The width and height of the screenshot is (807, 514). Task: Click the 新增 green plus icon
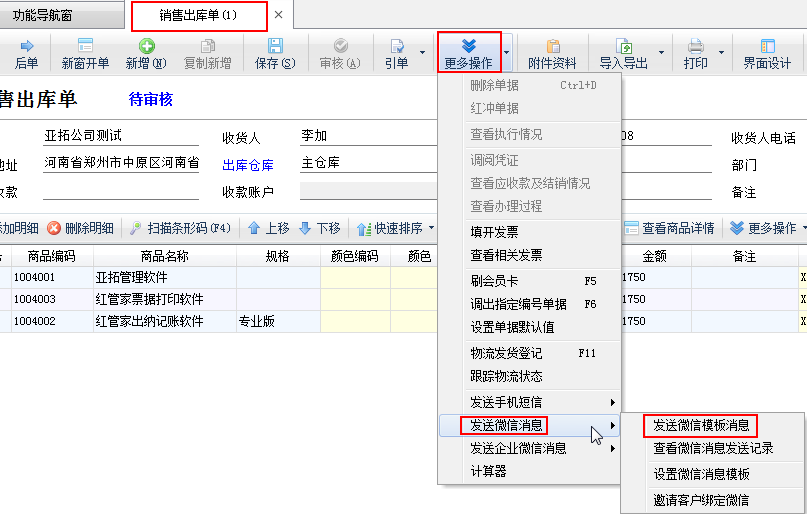146,46
